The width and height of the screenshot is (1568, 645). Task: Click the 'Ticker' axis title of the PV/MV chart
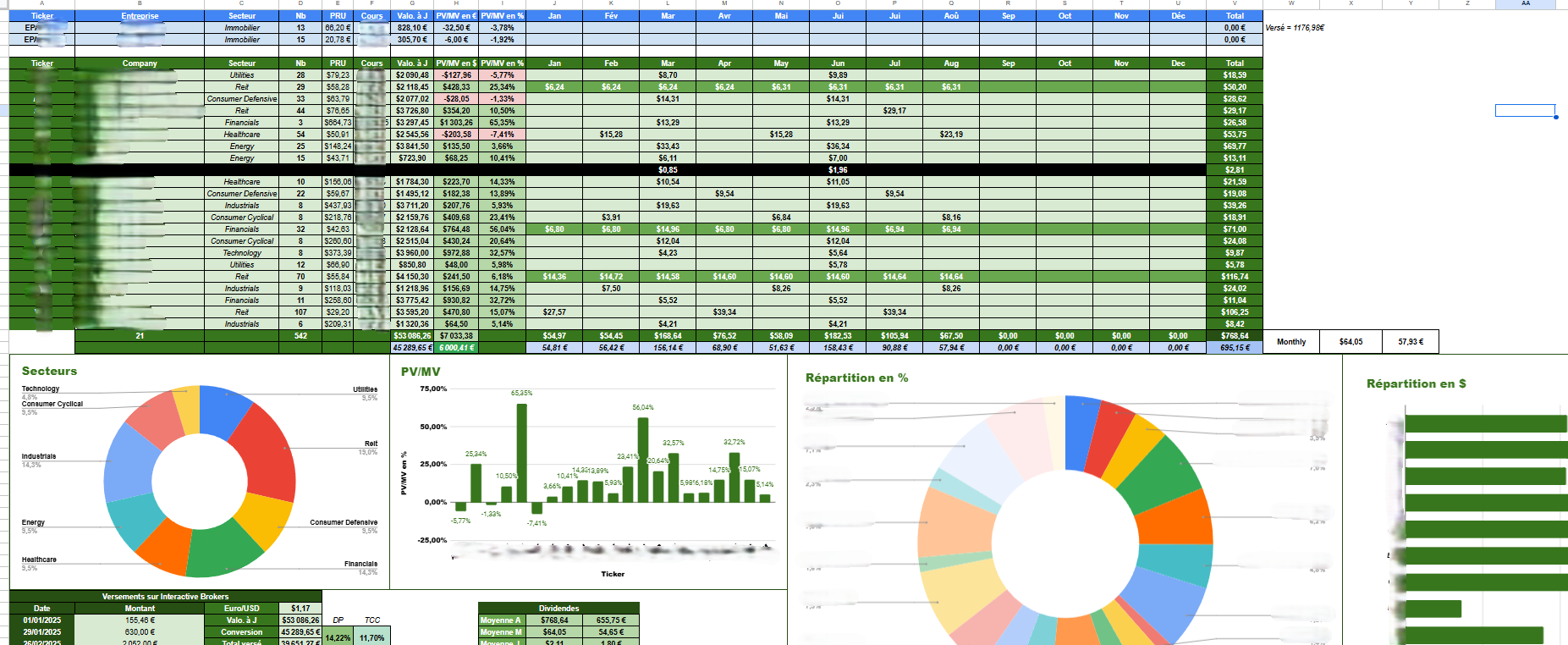pos(613,574)
